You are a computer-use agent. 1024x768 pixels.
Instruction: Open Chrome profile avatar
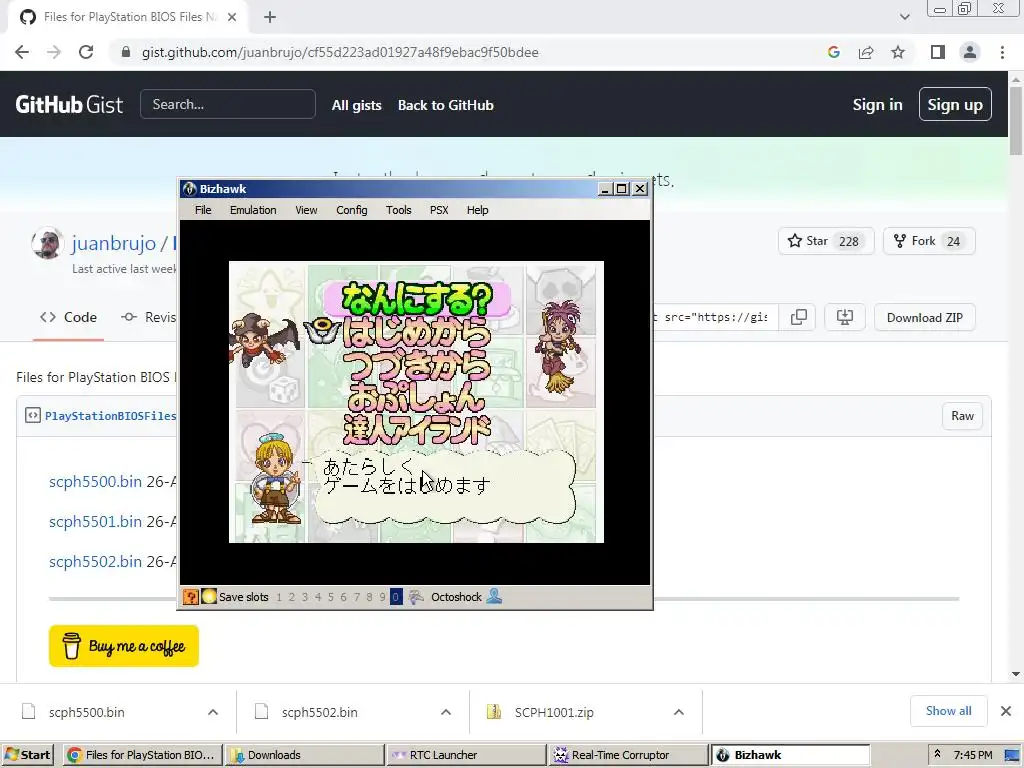point(970,52)
